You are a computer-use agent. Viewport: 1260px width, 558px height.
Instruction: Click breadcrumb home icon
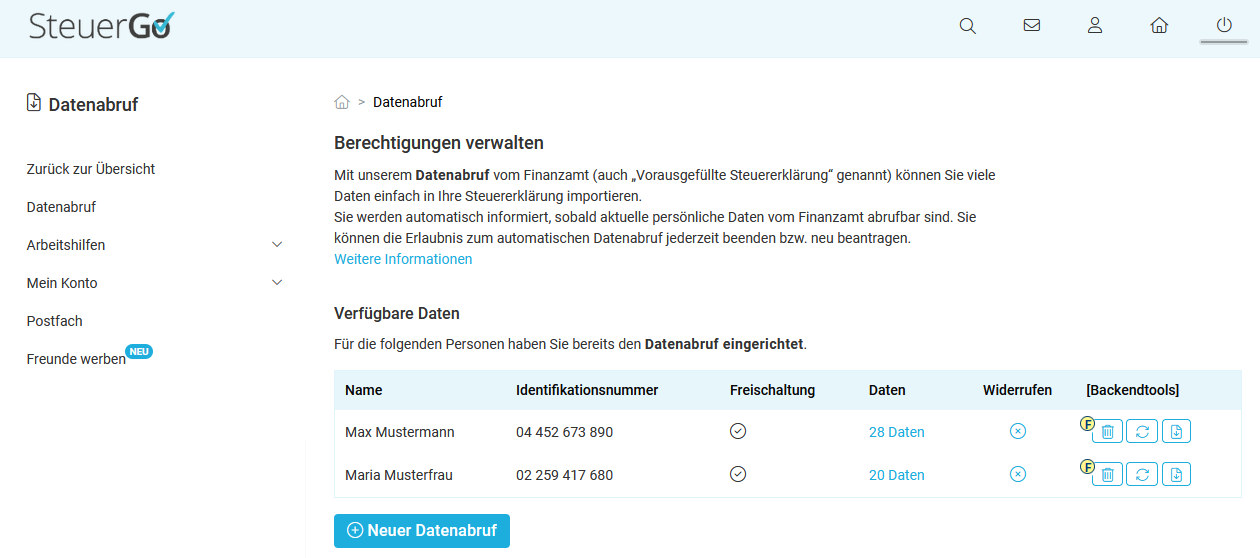pyautogui.click(x=342, y=102)
